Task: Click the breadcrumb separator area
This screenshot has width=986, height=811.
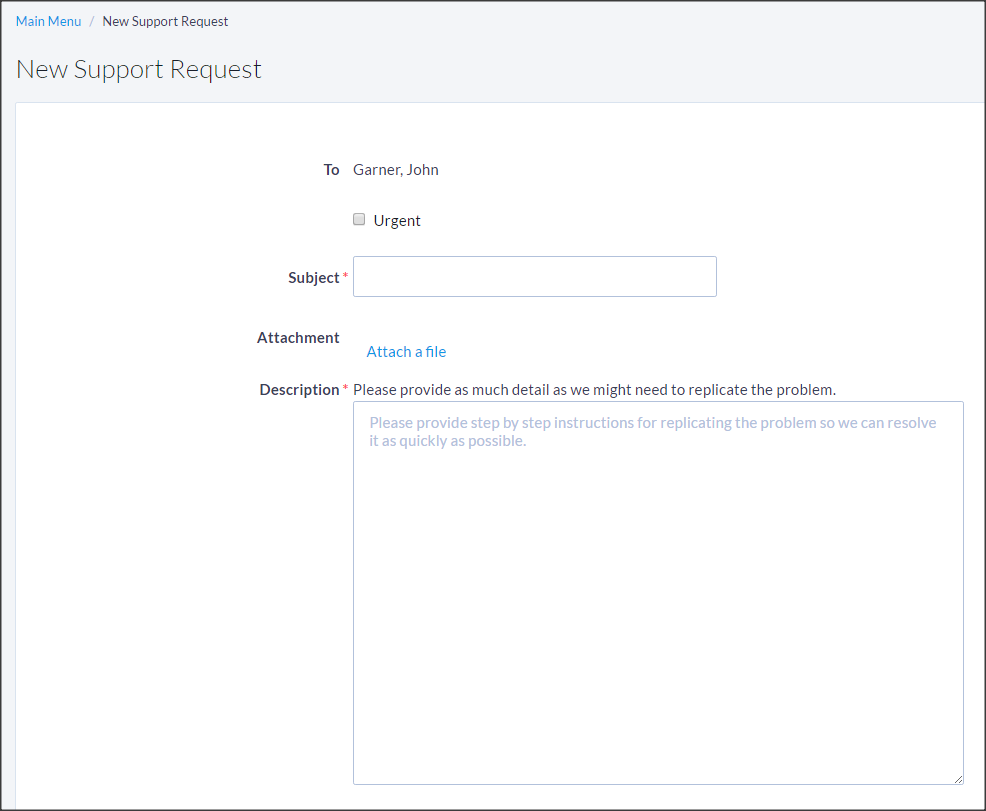Action: 91,21
